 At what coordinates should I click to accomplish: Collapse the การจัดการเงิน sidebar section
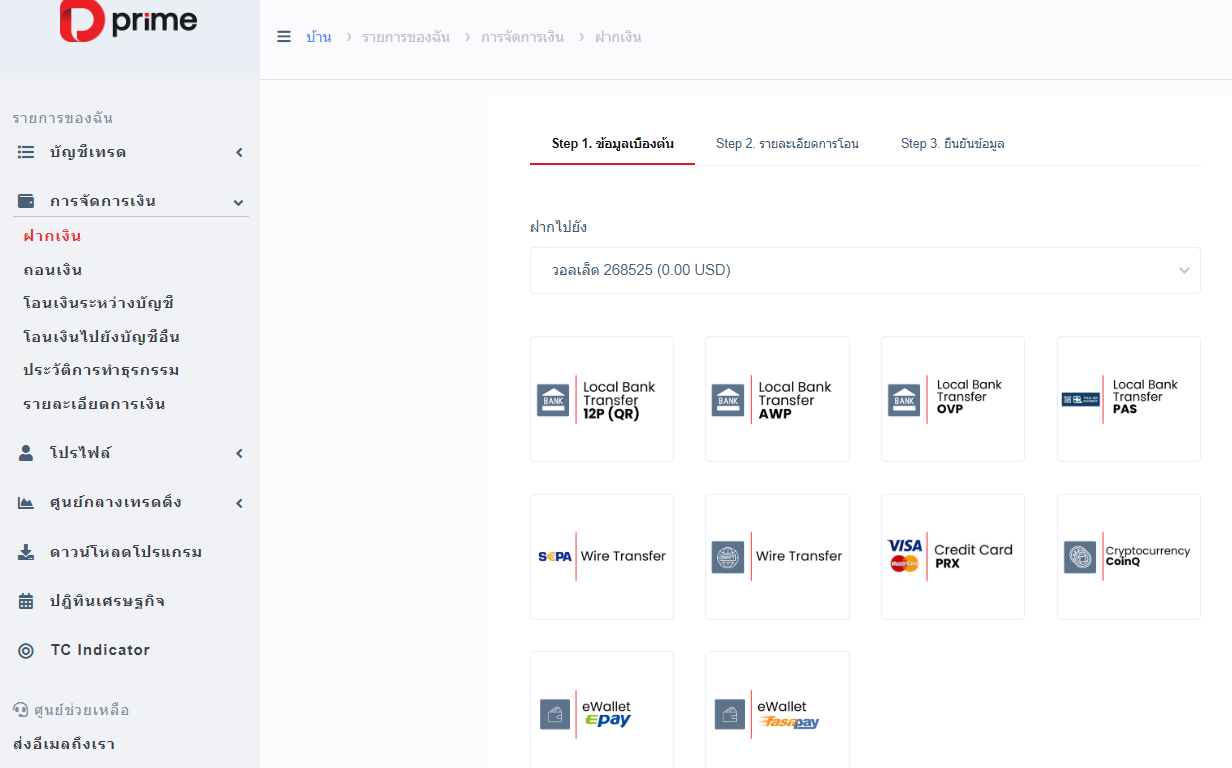130,201
